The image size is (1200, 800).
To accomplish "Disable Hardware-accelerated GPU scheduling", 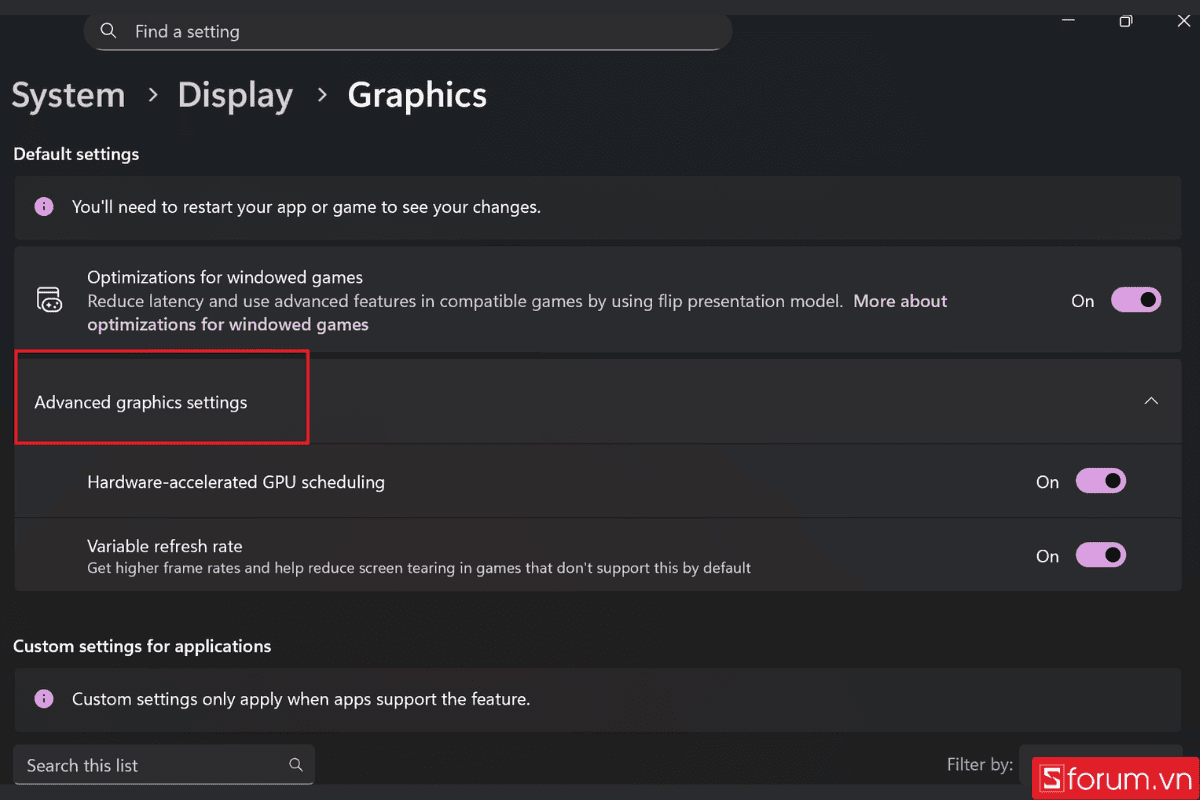I will tap(1100, 481).
